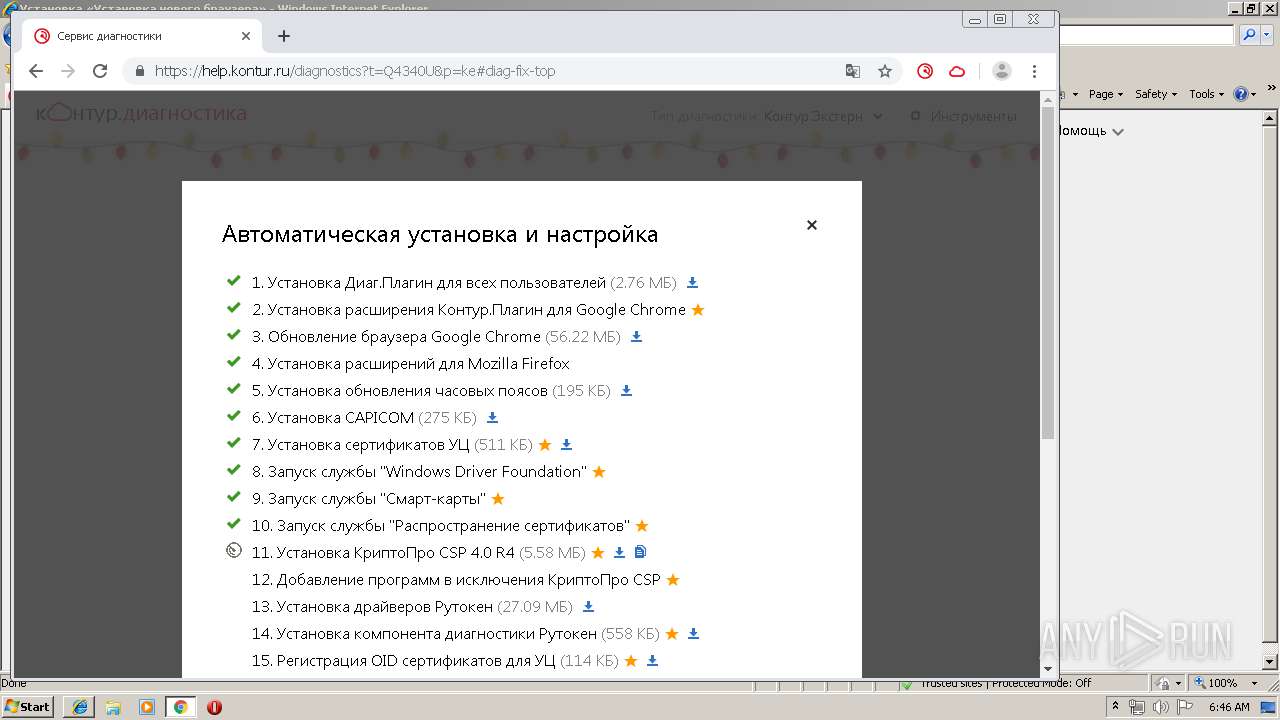Click the volume speaker tray icon
The width and height of the screenshot is (1280, 720).
(1160, 707)
